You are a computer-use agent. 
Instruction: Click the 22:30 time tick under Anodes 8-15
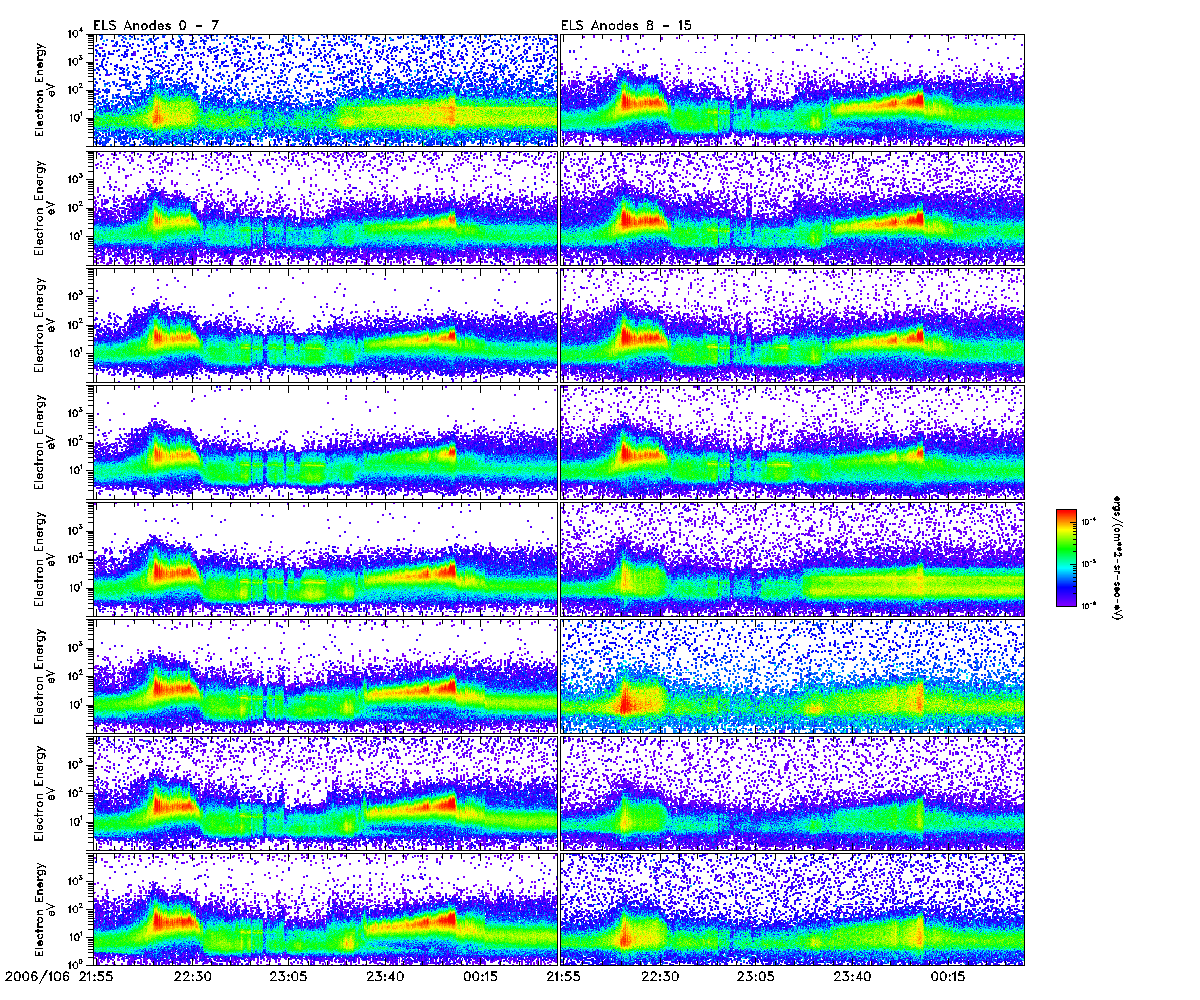coord(660,975)
